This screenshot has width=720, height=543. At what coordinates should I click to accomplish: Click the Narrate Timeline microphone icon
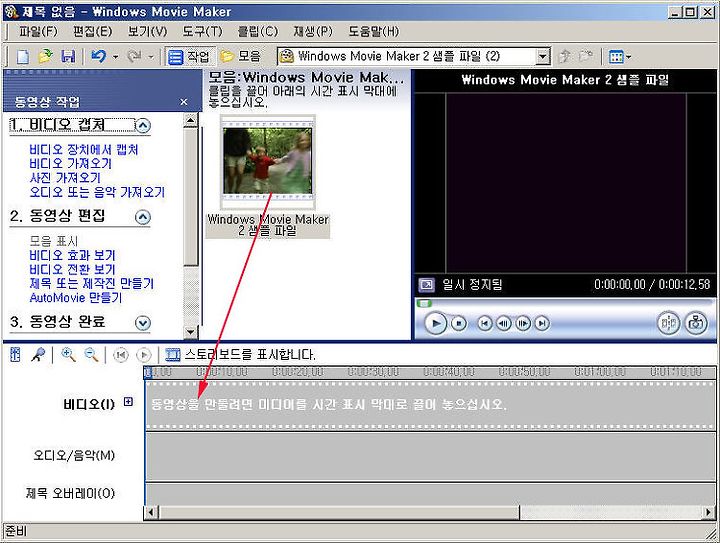tap(38, 354)
